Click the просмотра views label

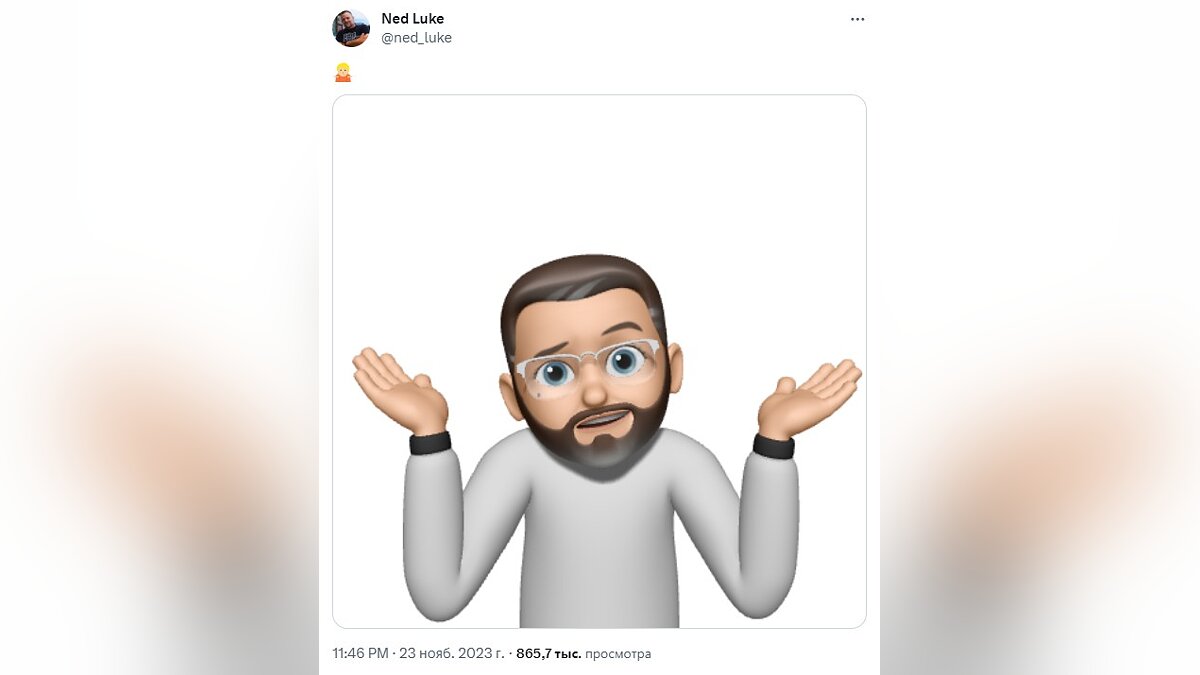618,654
